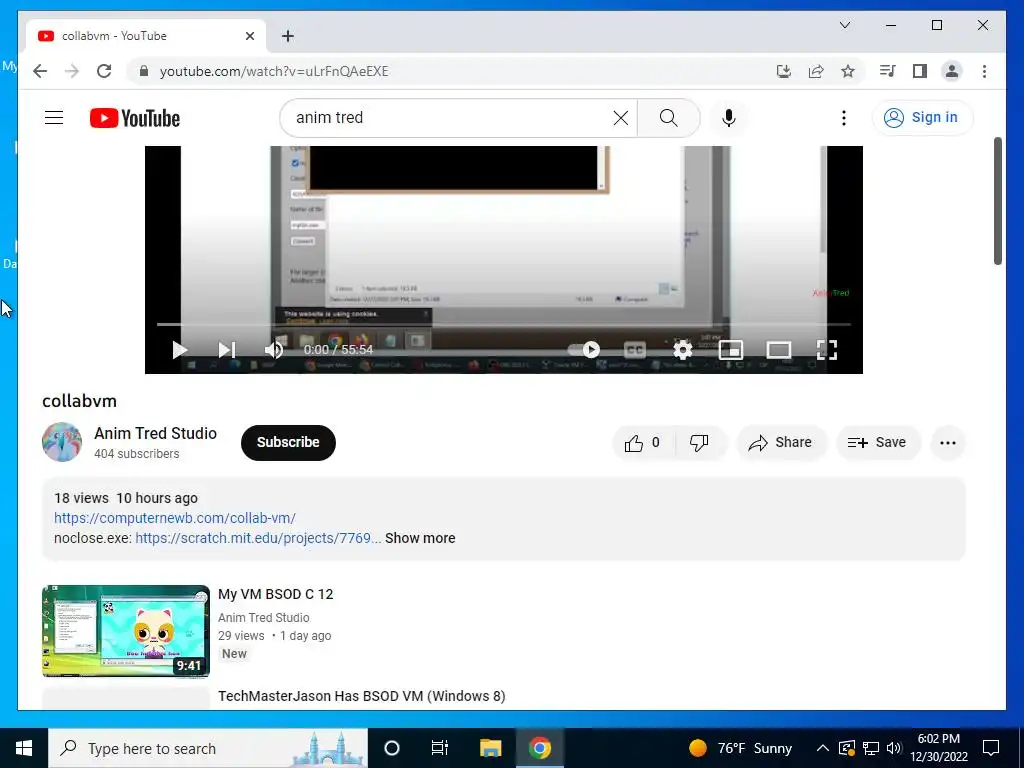Open Windows notification center
Image resolution: width=1024 pixels, height=768 pixels.
click(991, 748)
